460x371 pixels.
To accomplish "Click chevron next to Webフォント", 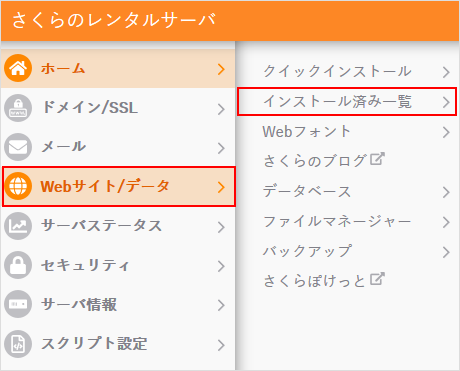I will (446, 132).
